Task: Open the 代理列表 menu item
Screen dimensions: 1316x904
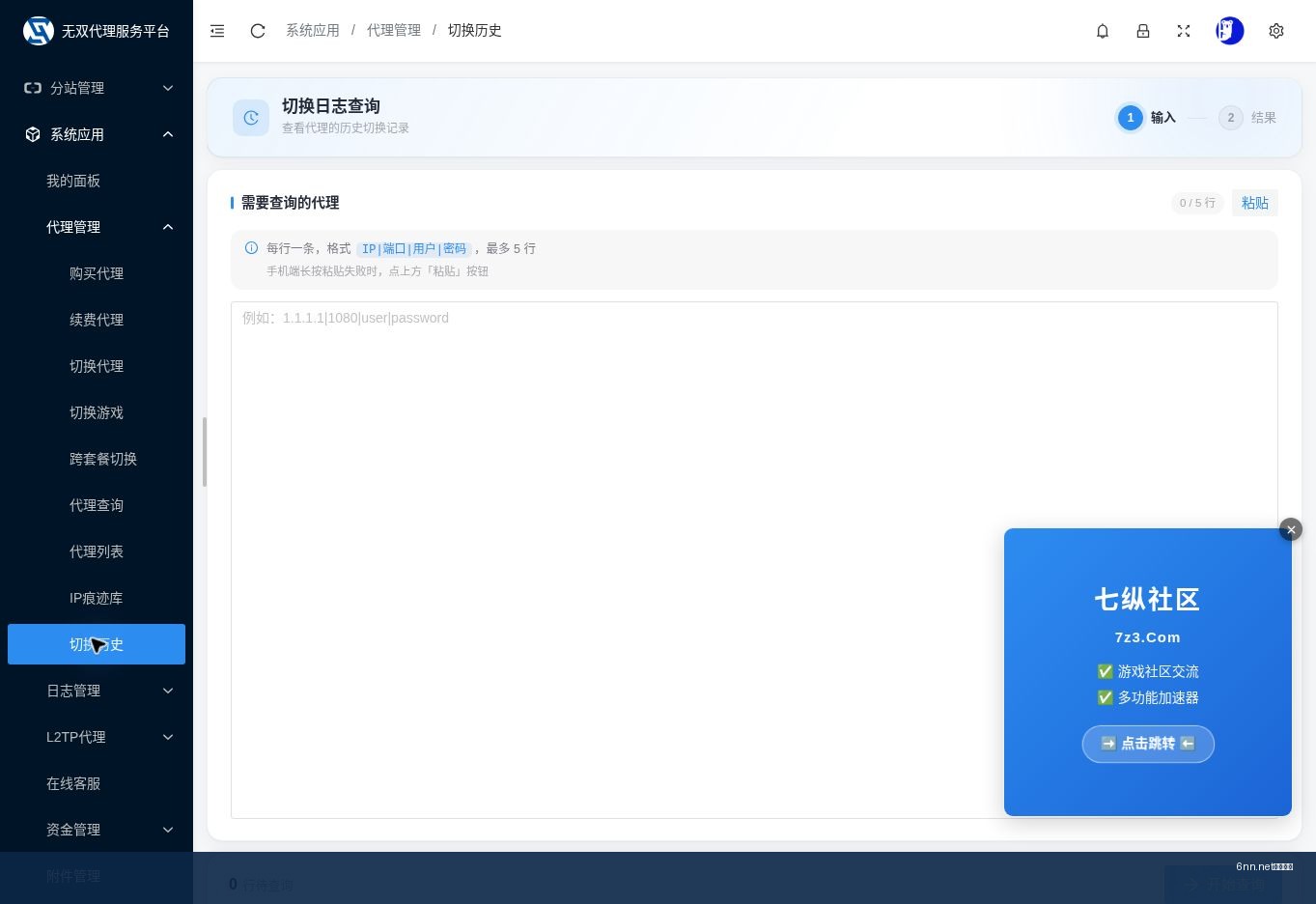Action: [x=97, y=551]
